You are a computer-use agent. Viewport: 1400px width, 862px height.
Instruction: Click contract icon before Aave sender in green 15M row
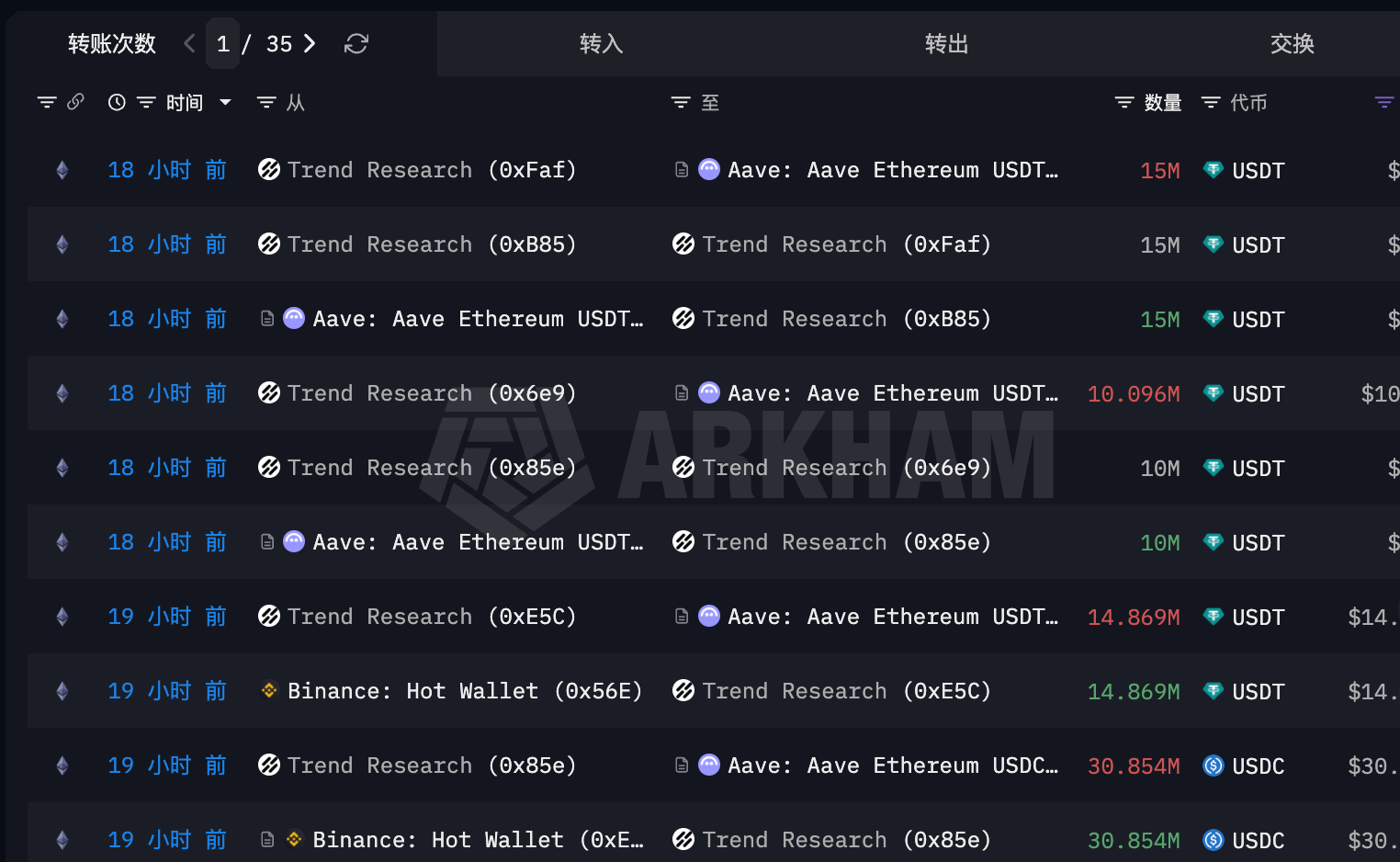pos(267,319)
